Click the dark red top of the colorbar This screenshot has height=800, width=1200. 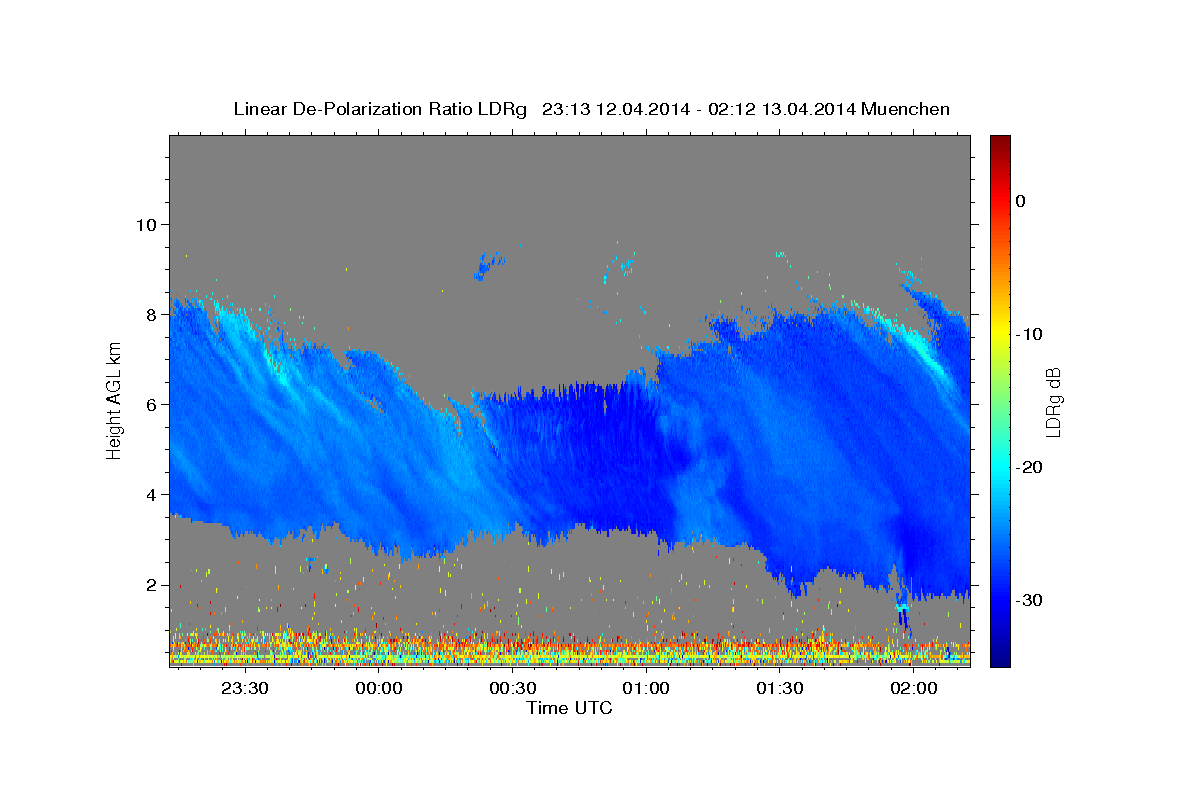pos(1000,141)
